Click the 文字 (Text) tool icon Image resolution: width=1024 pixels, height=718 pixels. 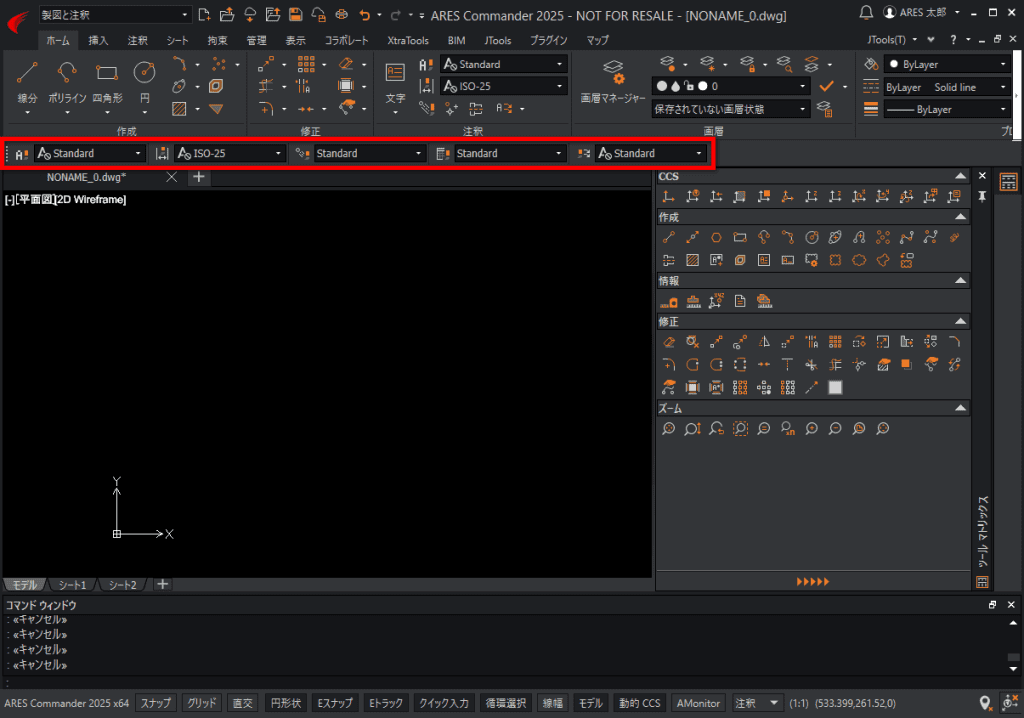click(395, 80)
